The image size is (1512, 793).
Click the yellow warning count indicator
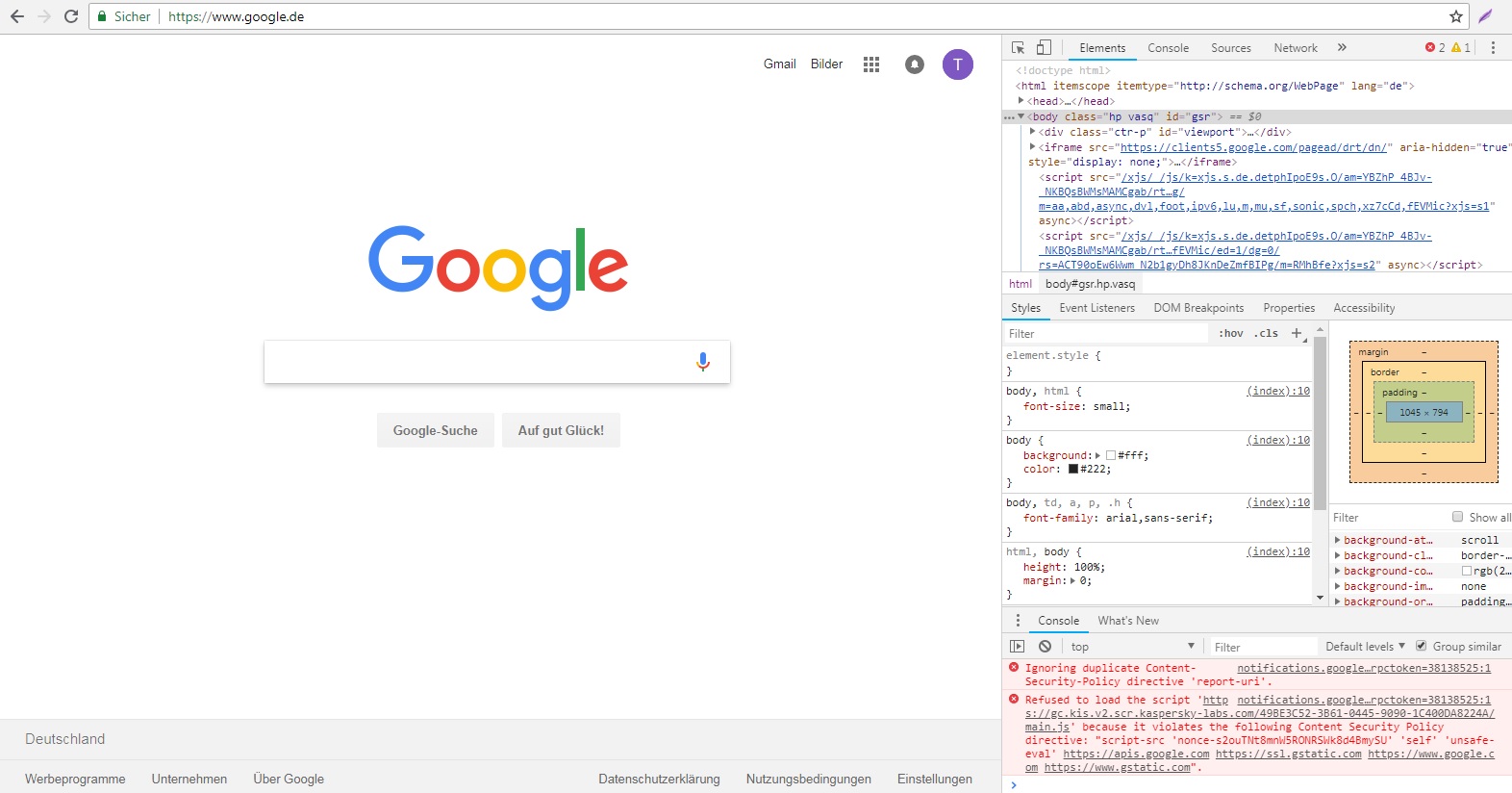1461,47
